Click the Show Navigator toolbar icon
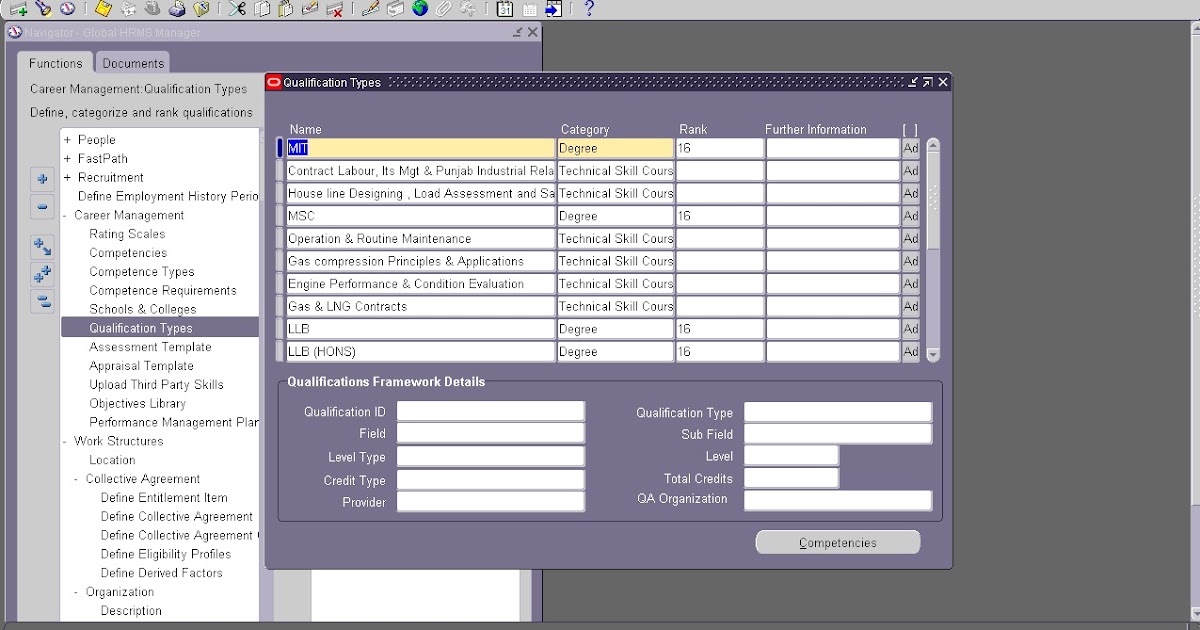 click(67, 8)
